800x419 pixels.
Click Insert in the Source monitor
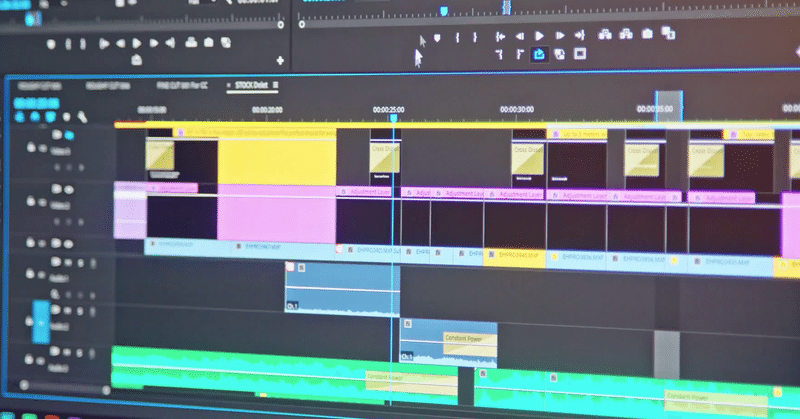tap(191, 42)
